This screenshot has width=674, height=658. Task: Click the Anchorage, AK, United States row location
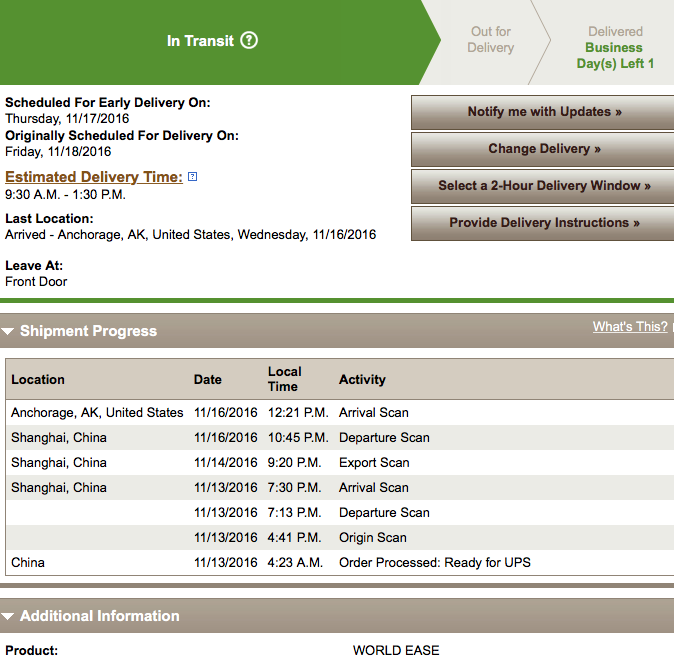click(97, 413)
